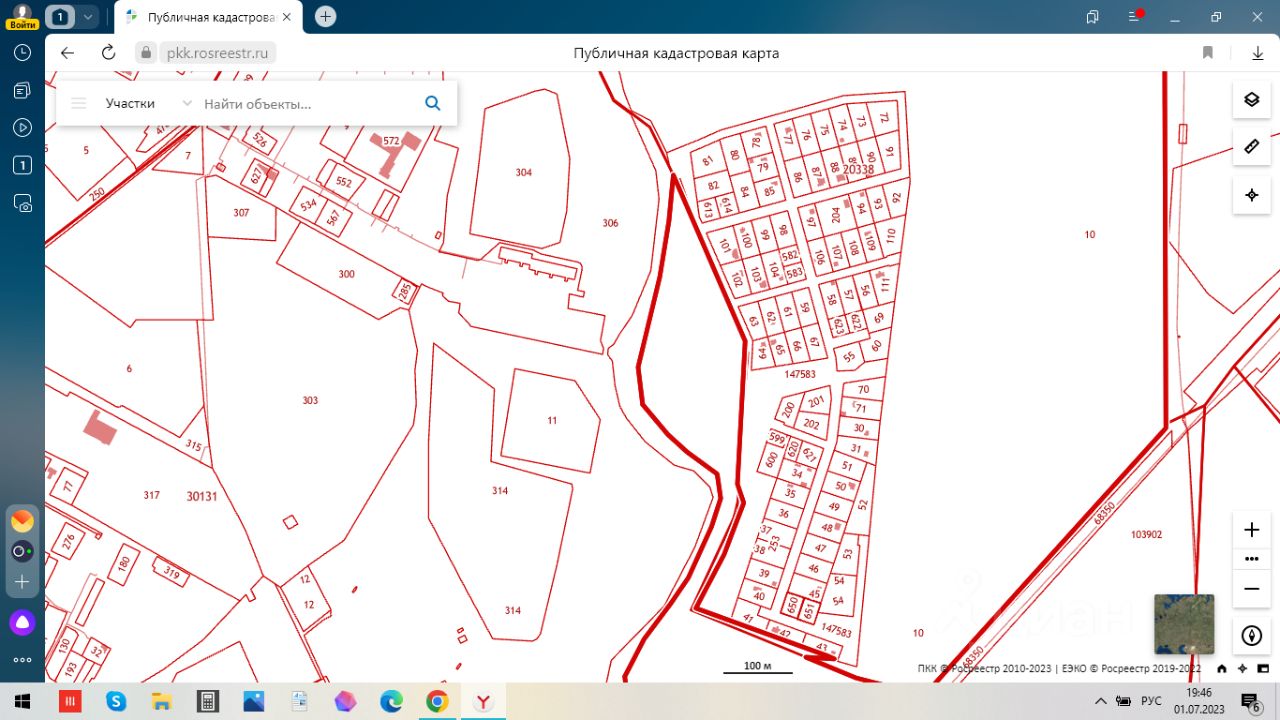Open browser downloads
1280x720 pixels.
tap(1258, 53)
